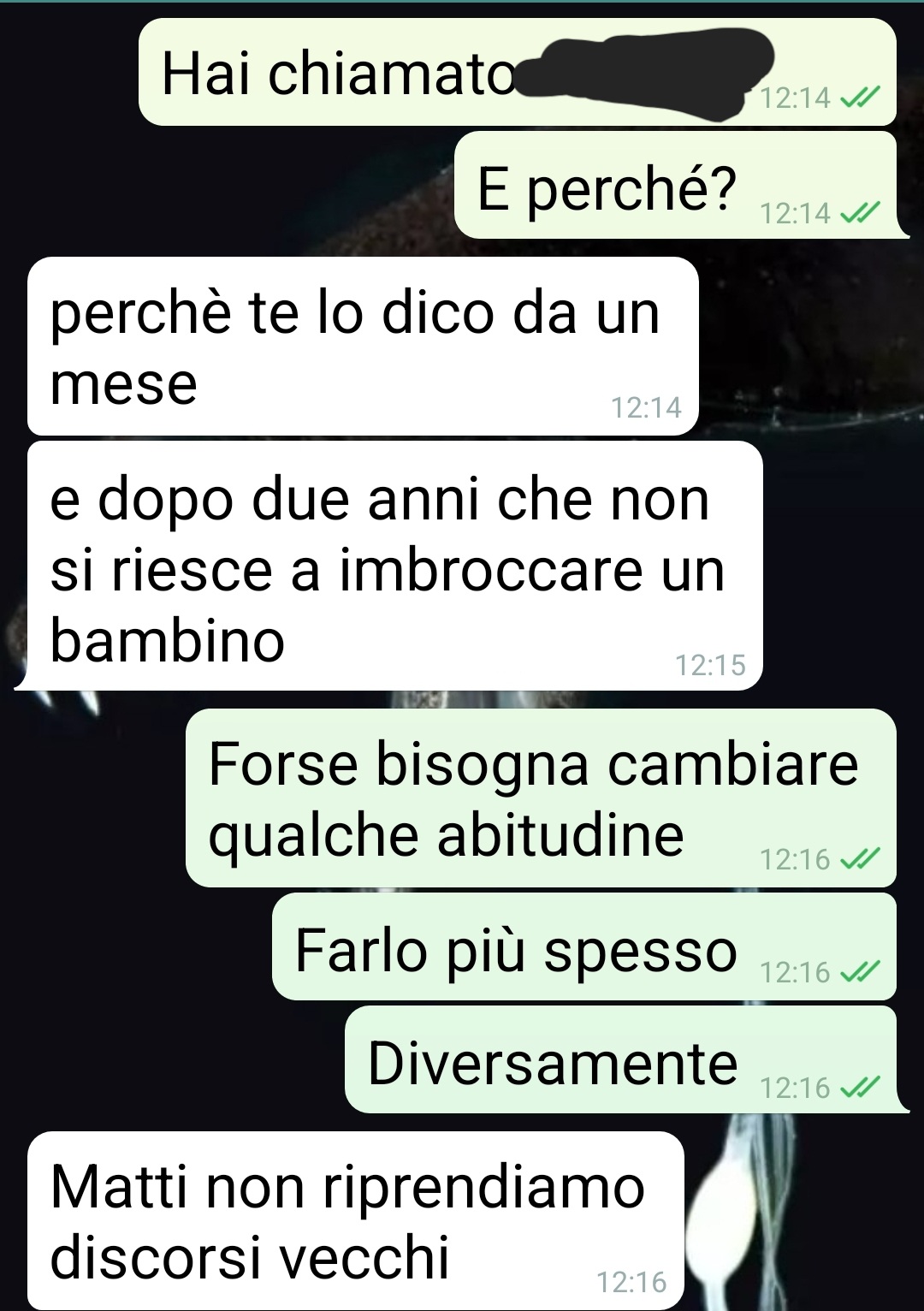This screenshot has height=1311, width=924.
Task: Tap the read receipt ticks beside 'E perché?'
Action: tap(859, 212)
